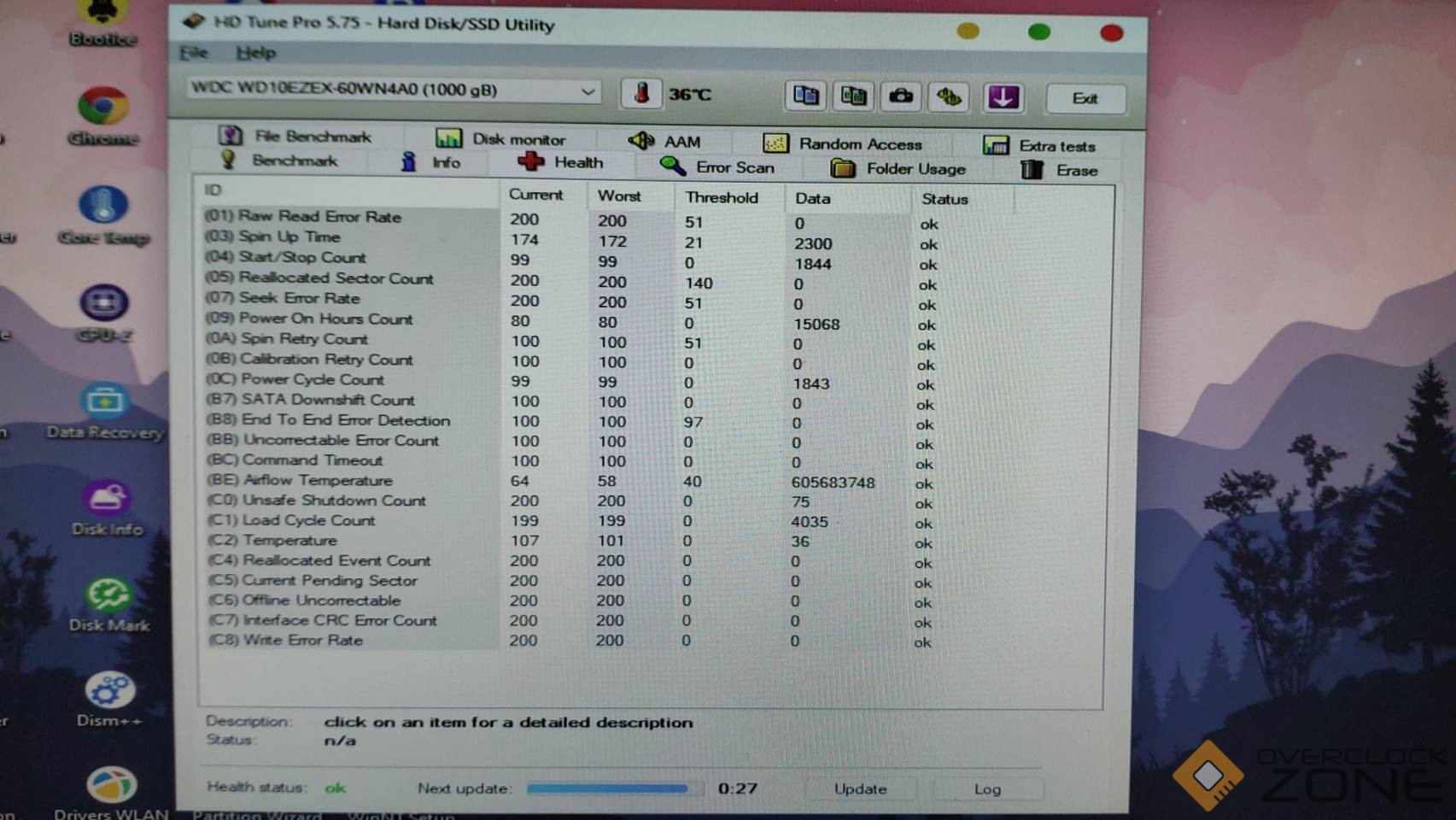Open the Help menu
This screenshot has height=820, width=1456.
(x=255, y=53)
